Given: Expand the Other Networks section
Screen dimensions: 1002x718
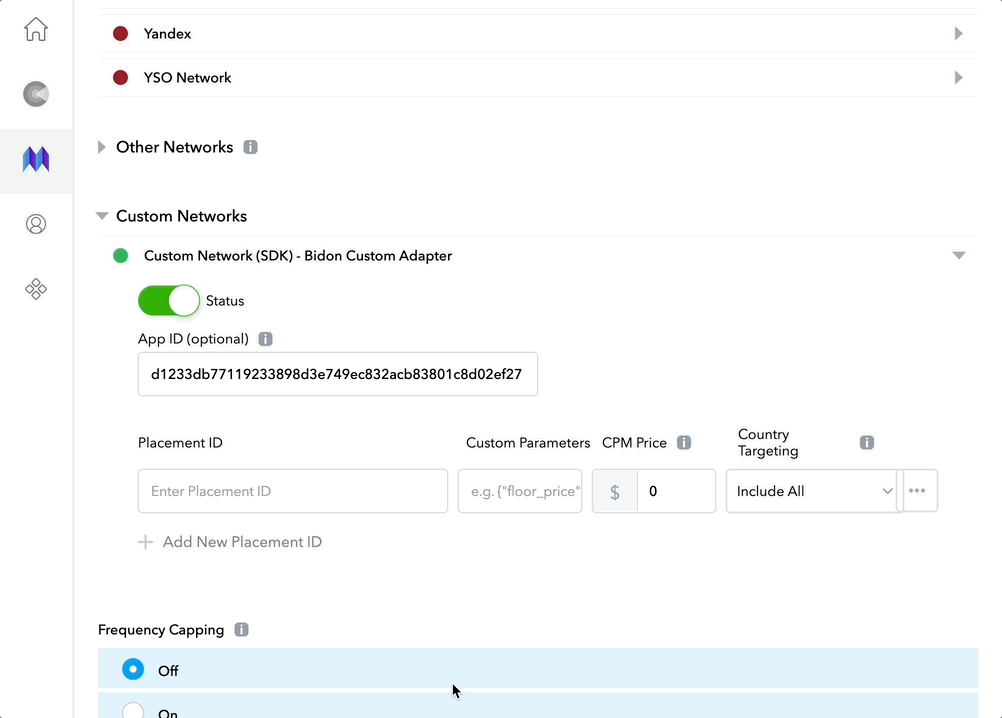Looking at the screenshot, I should tap(102, 147).
